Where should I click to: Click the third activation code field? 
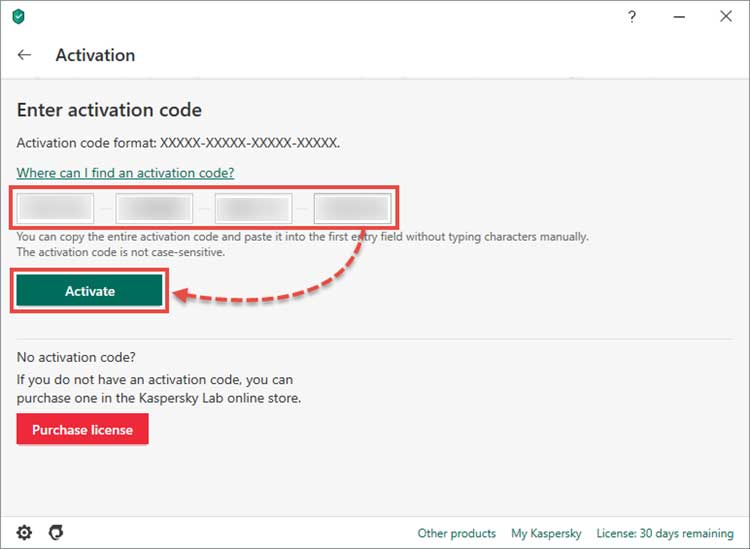[253, 208]
